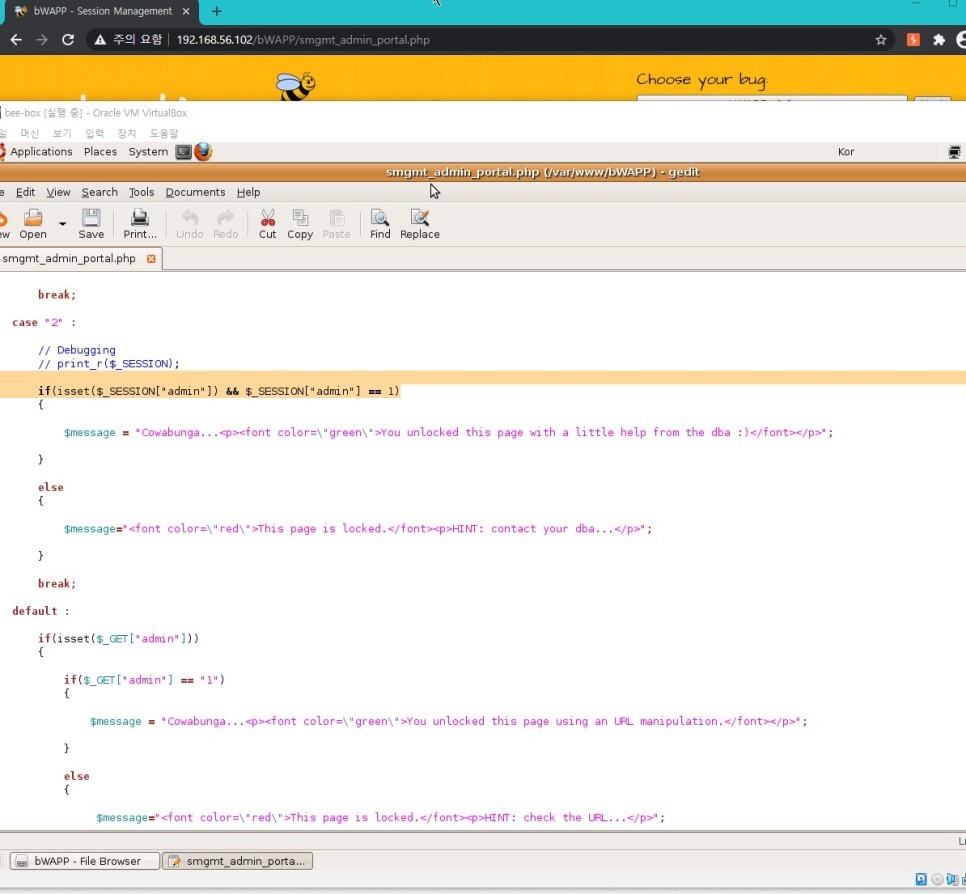Screen dimensions: 966x894
Task: Click the Chrome address bar URL
Action: click(x=303, y=40)
